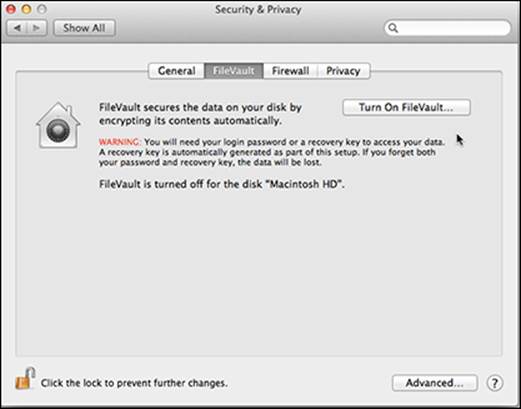The height and width of the screenshot is (409, 521).
Task: Close the Security & Privacy window
Action: click(x=11, y=9)
